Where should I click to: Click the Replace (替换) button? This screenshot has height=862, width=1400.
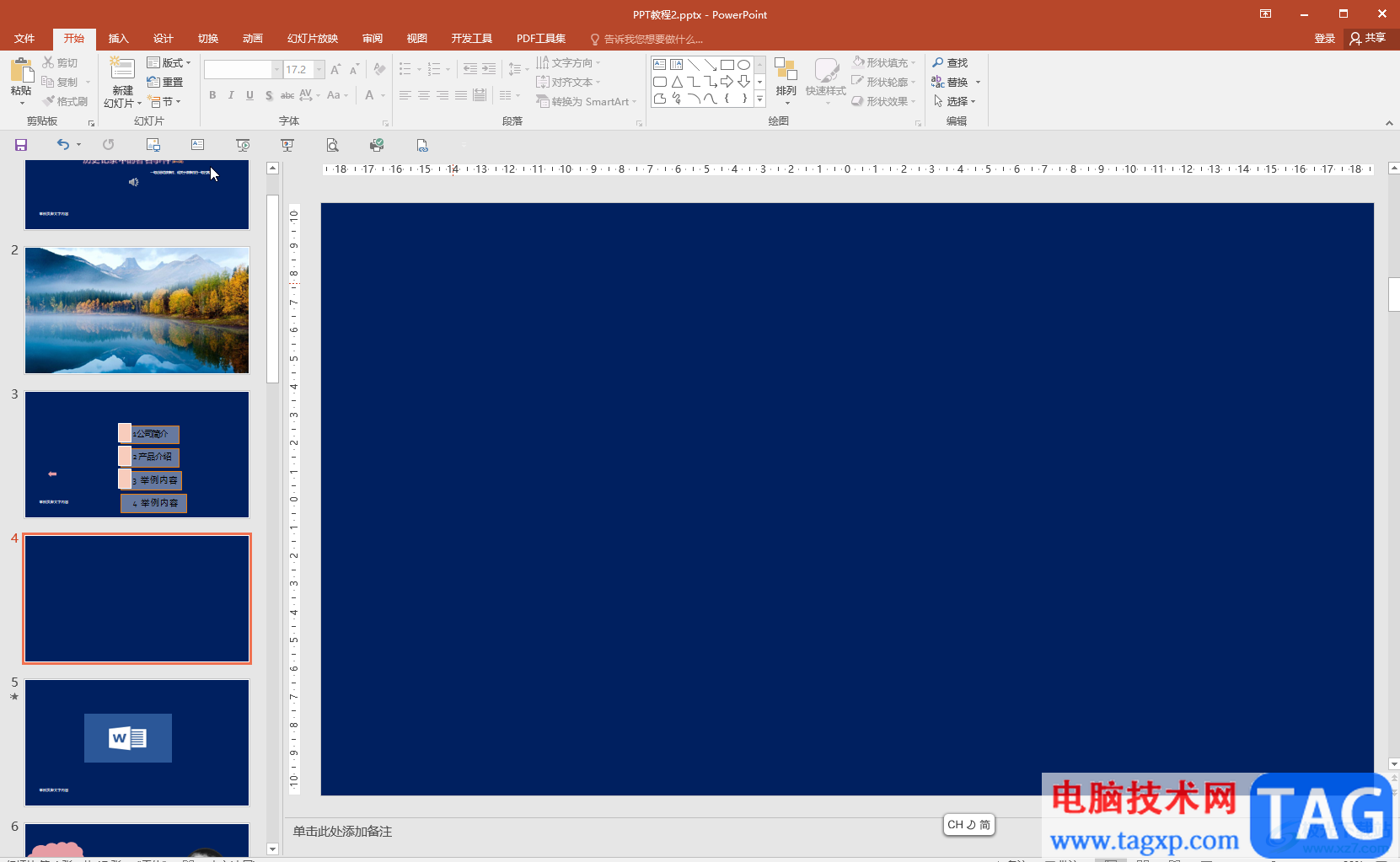pyautogui.click(x=950, y=82)
